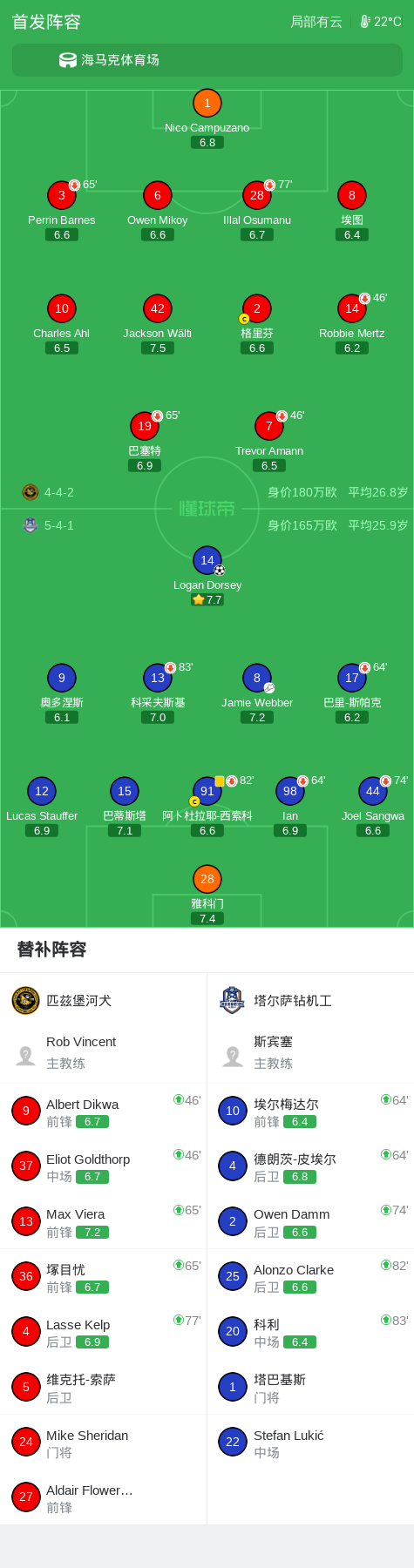Click the 塔尔萨钻机工 team crest icon
The width and height of the screenshot is (414, 1568).
[232, 1000]
